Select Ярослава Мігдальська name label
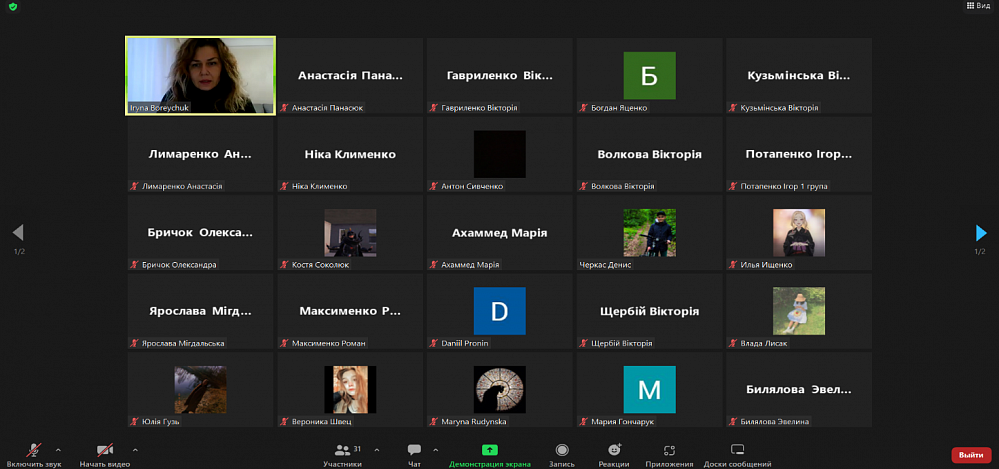The height and width of the screenshot is (469, 999). click(x=183, y=343)
